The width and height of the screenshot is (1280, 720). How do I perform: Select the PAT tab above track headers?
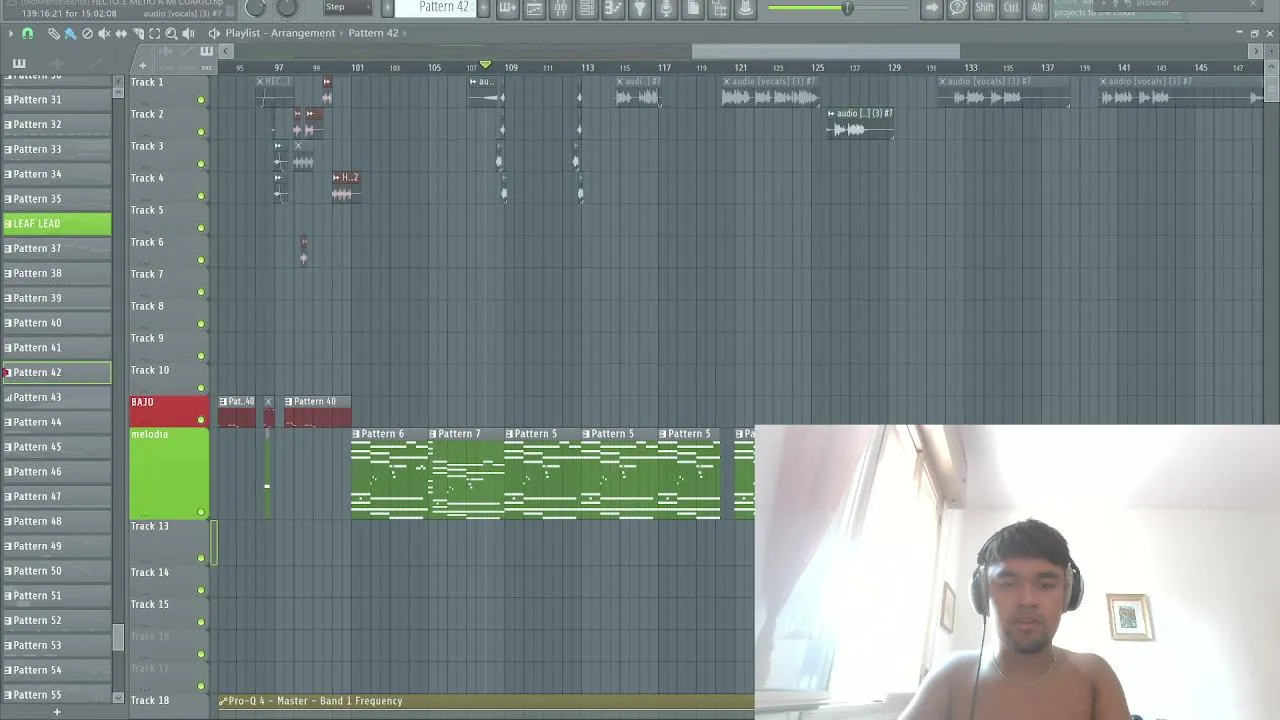click(207, 68)
